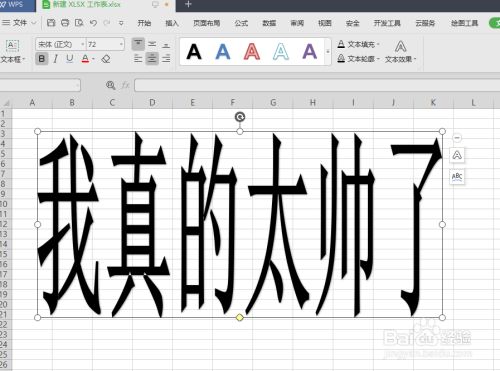
Task: Set vertical alignment to top
Action: 138,44
